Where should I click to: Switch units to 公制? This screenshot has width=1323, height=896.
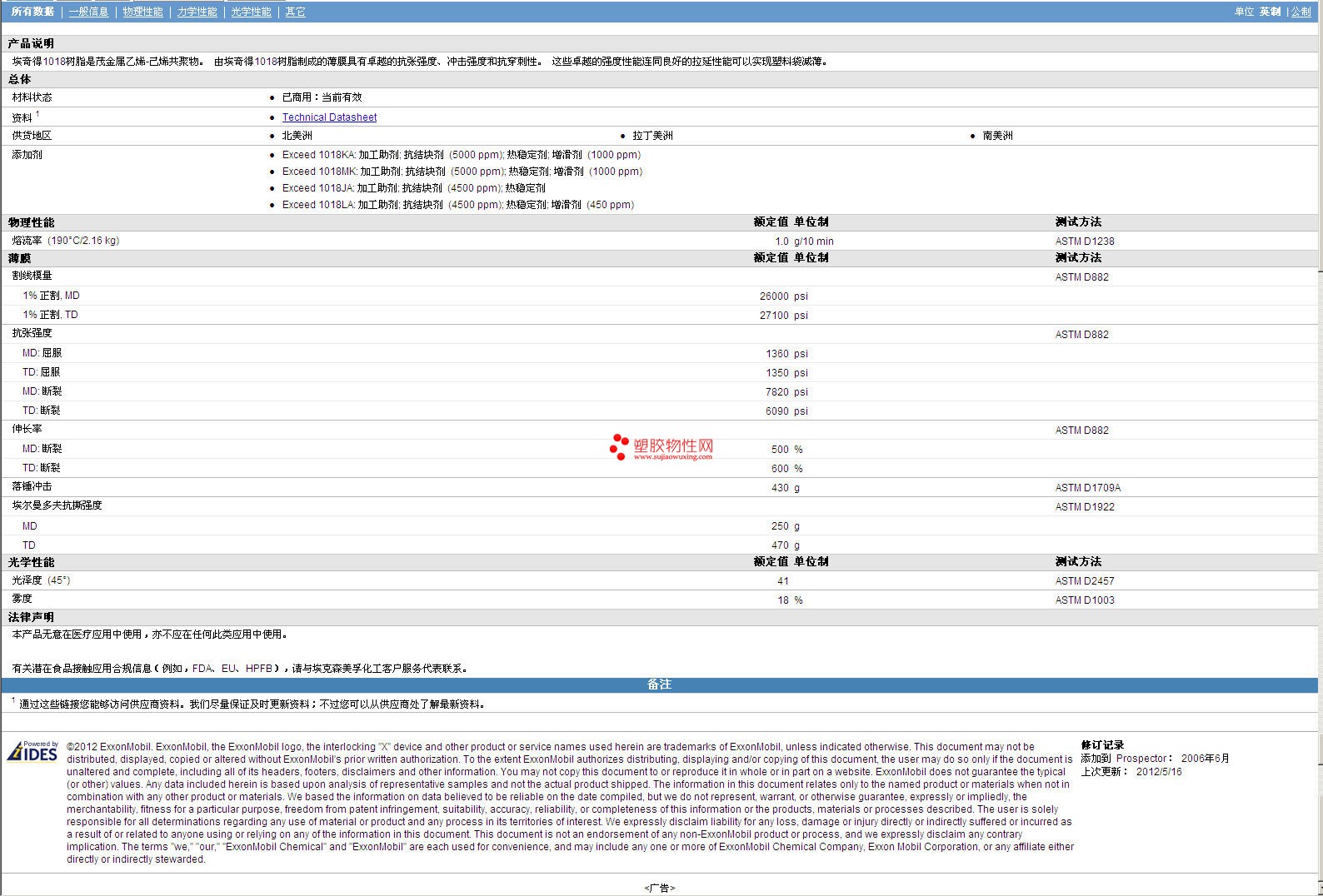1301,12
